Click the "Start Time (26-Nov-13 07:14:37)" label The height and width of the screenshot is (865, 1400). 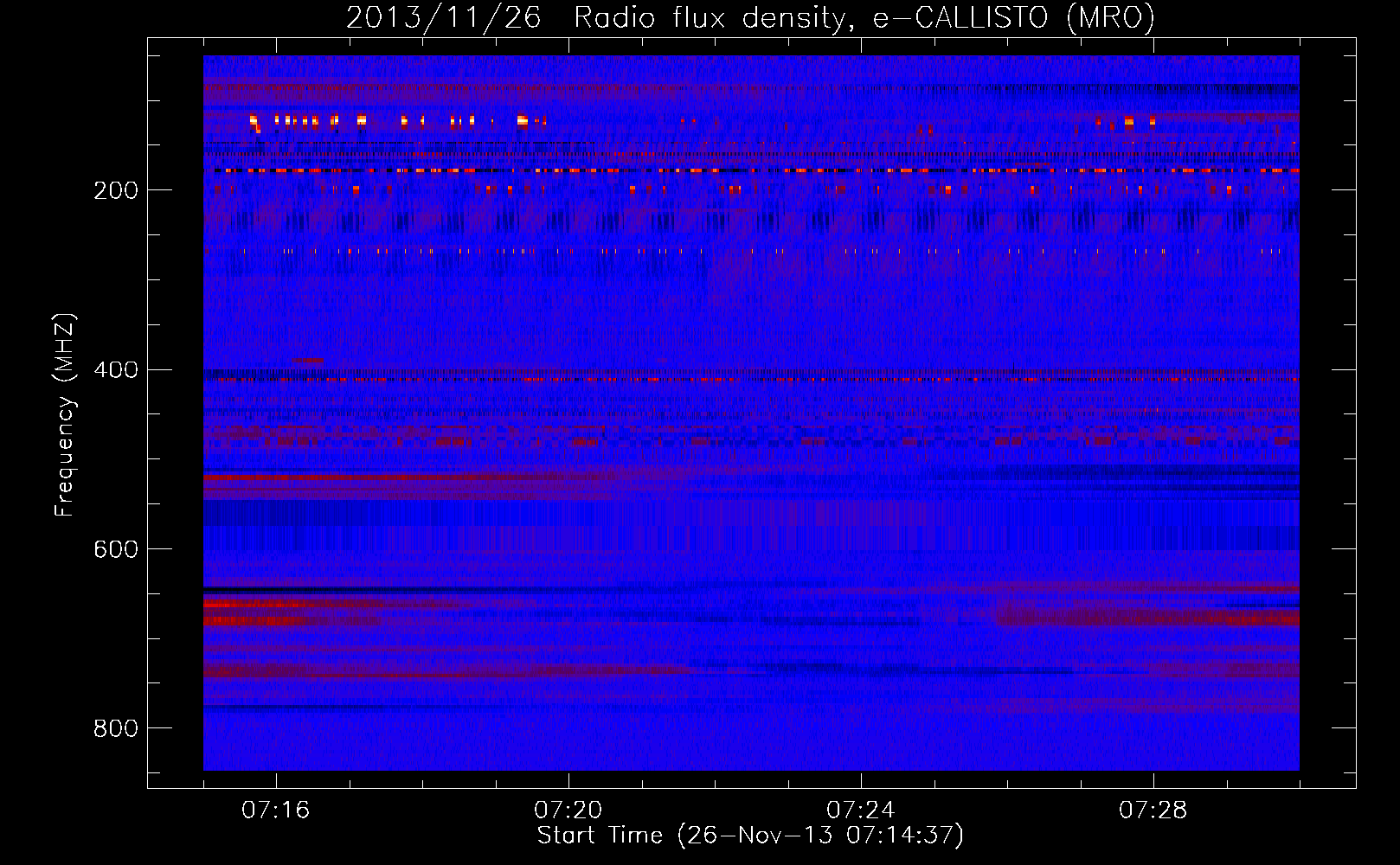[750, 836]
